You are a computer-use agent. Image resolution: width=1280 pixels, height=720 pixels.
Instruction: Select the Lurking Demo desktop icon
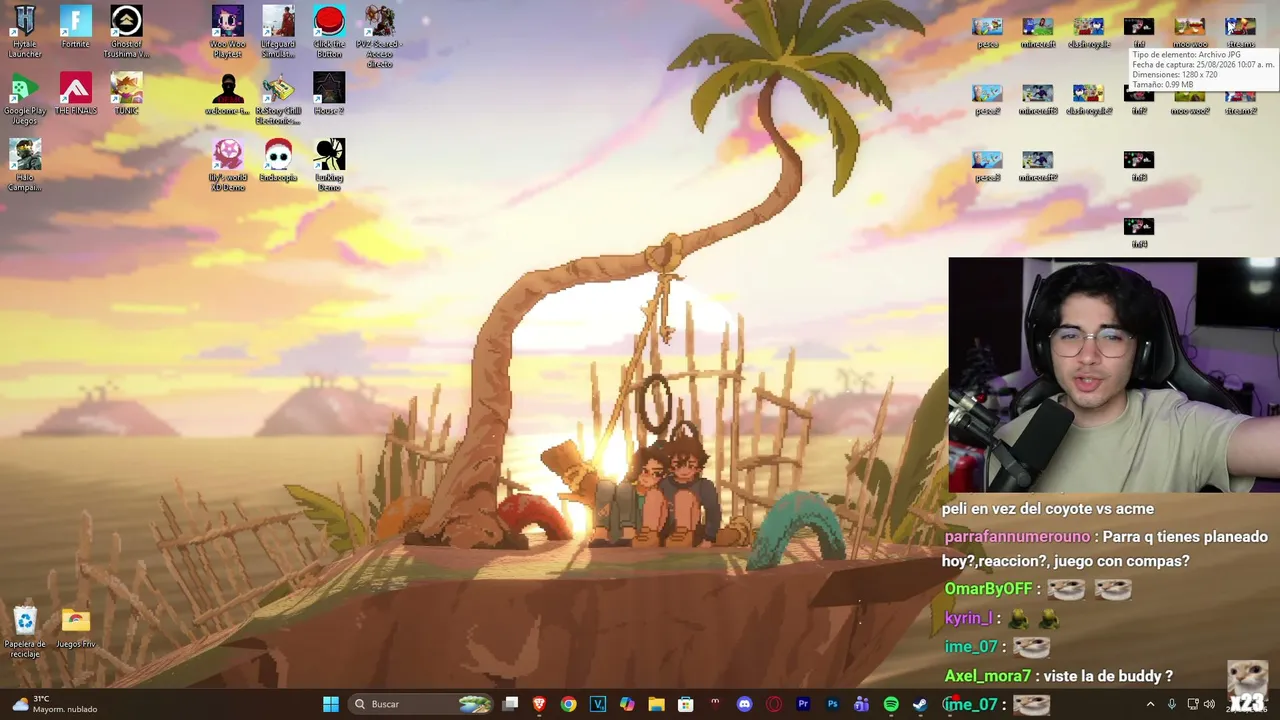coord(329,165)
